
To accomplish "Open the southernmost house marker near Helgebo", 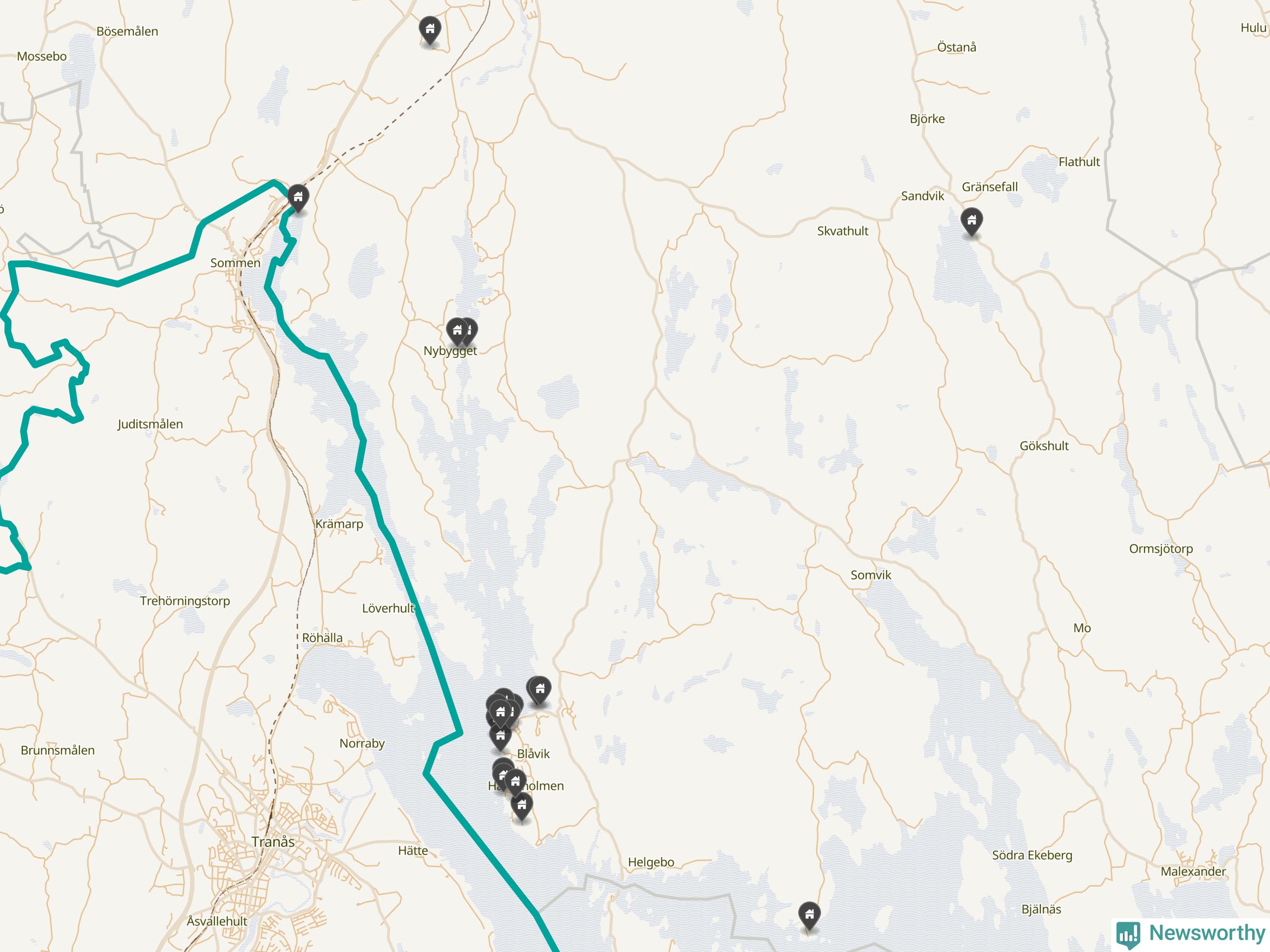I will click(809, 916).
